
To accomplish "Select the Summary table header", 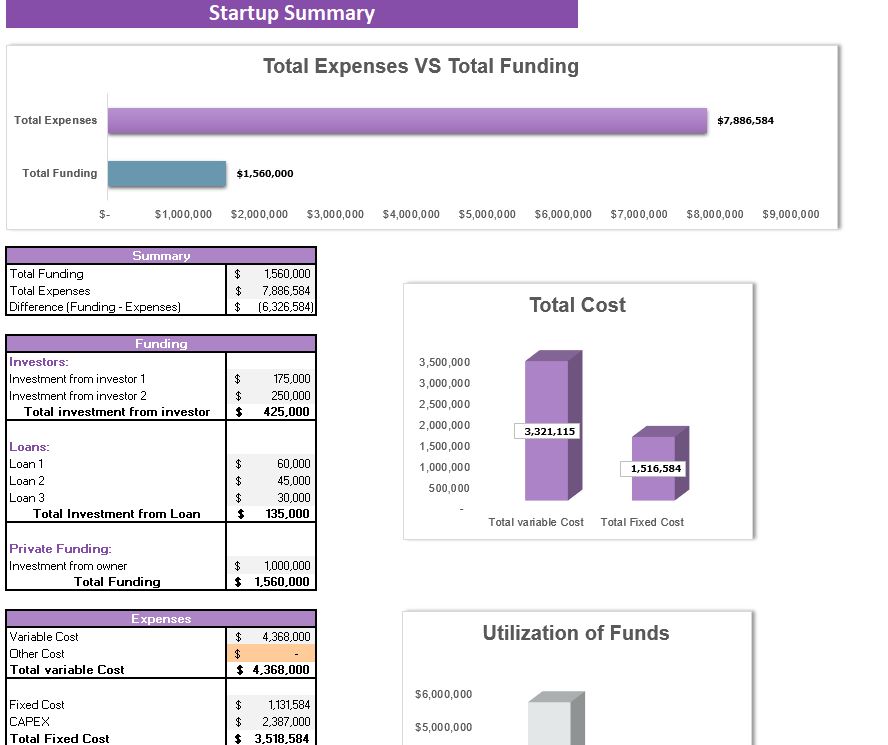I will click(162, 256).
